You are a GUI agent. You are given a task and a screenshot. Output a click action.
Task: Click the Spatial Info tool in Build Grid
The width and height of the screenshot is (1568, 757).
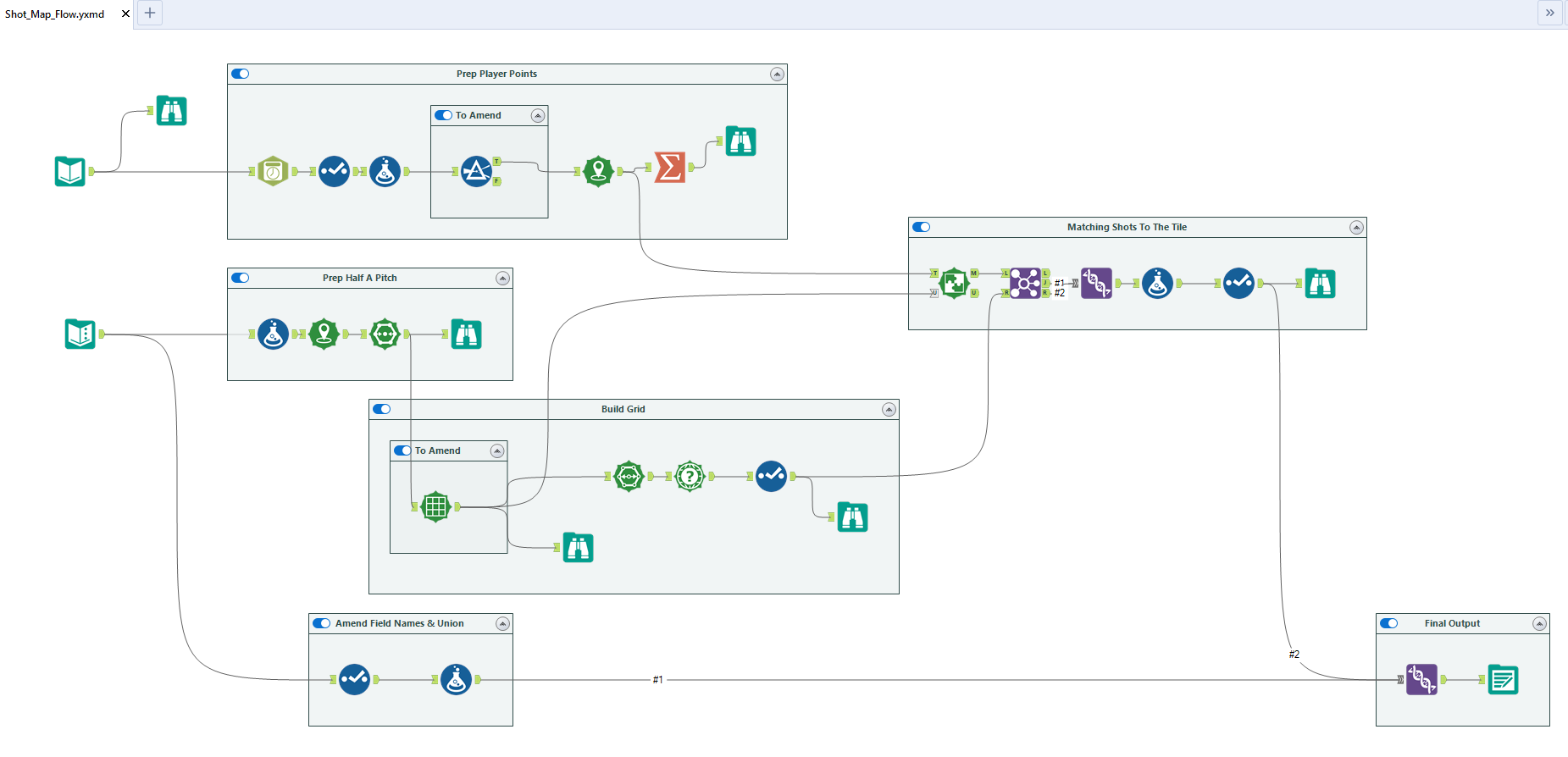[x=690, y=476]
